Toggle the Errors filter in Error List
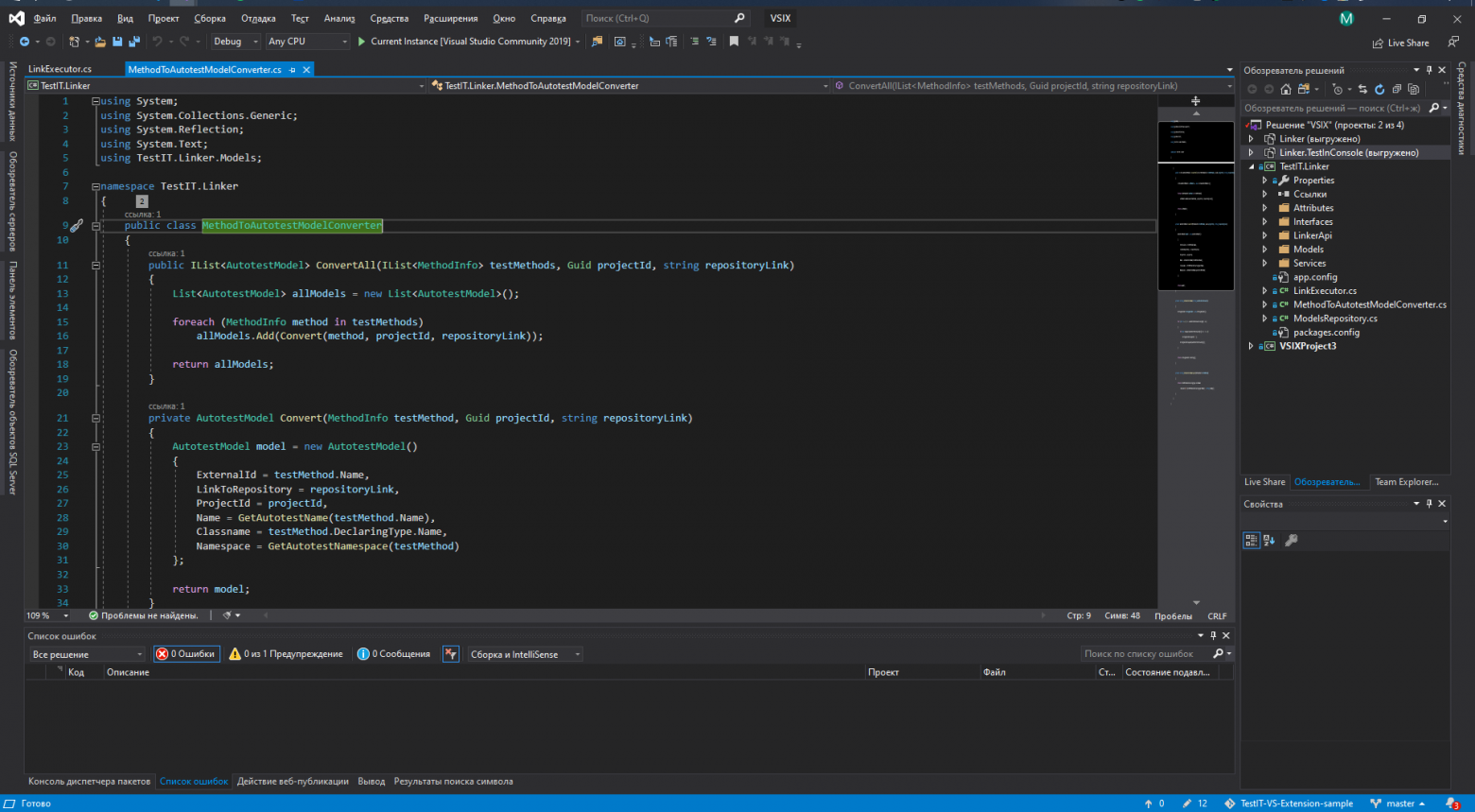 tap(186, 654)
